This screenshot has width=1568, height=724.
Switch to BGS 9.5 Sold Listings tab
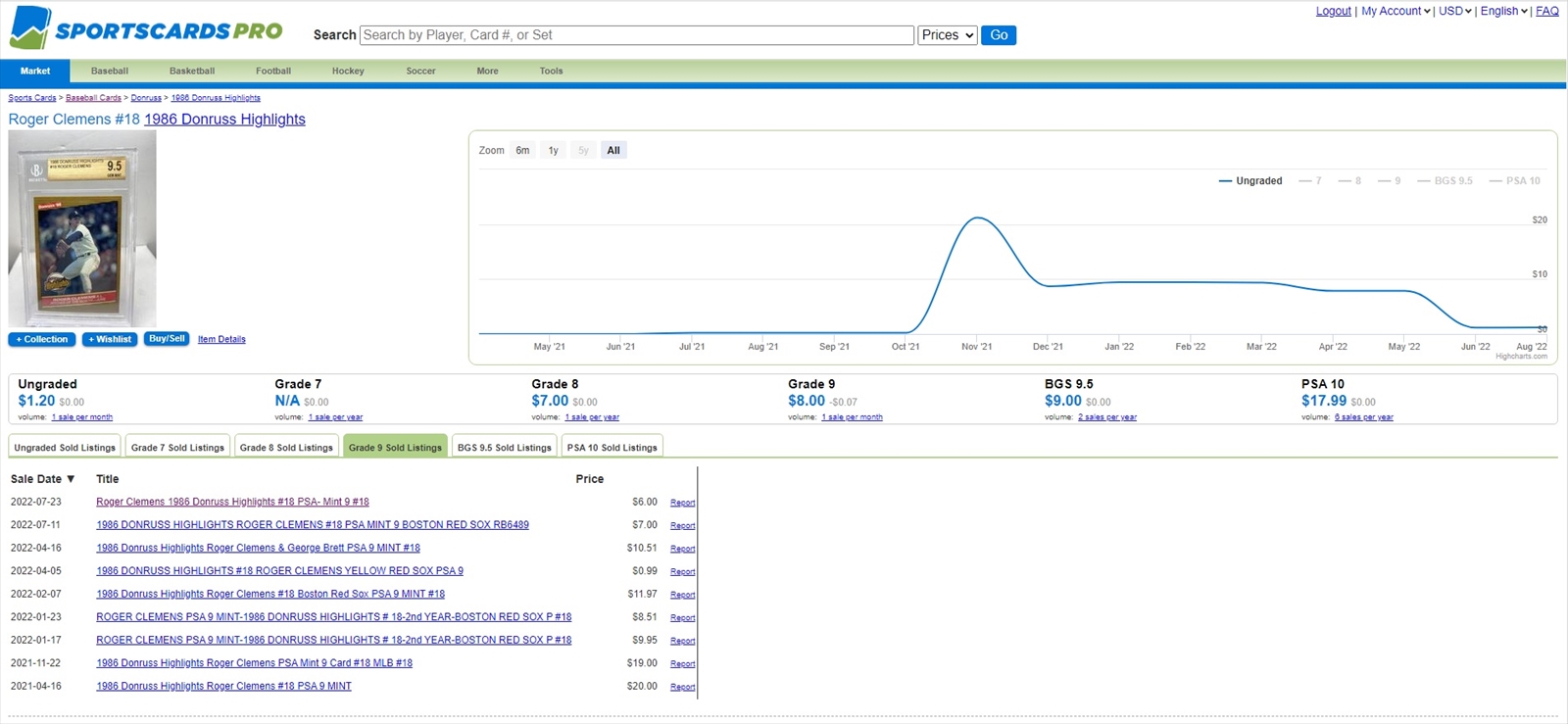(x=505, y=447)
